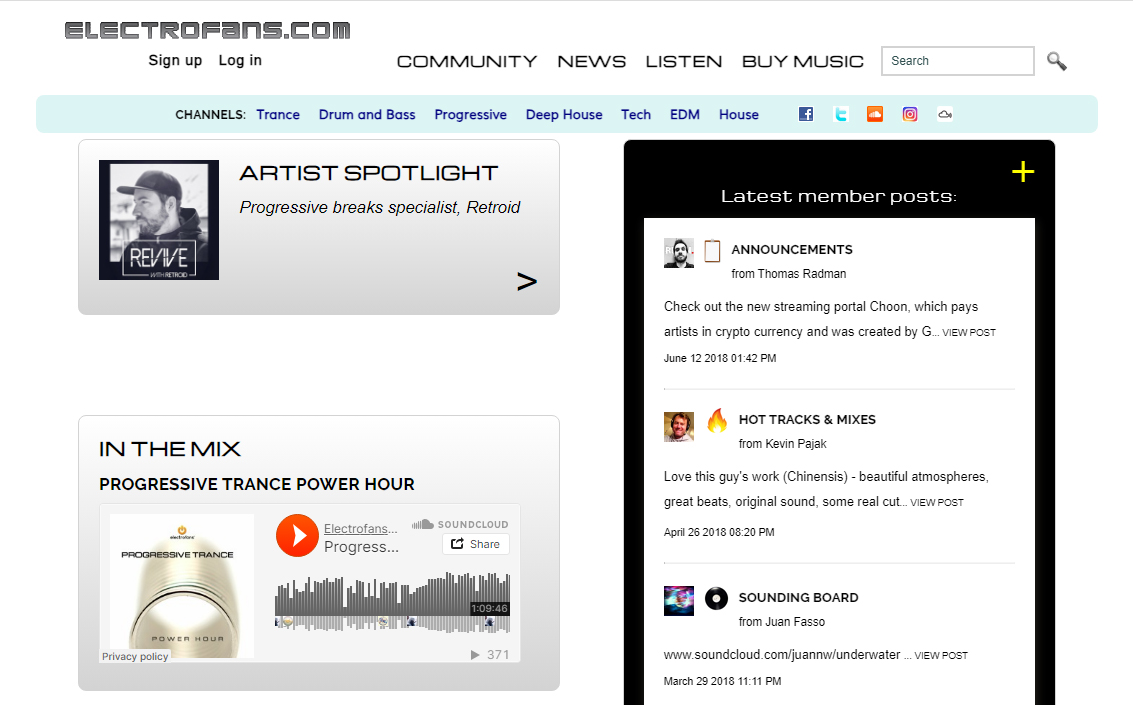Expand the Artist Spotlight arrow
This screenshot has height=705, width=1133.
click(527, 281)
